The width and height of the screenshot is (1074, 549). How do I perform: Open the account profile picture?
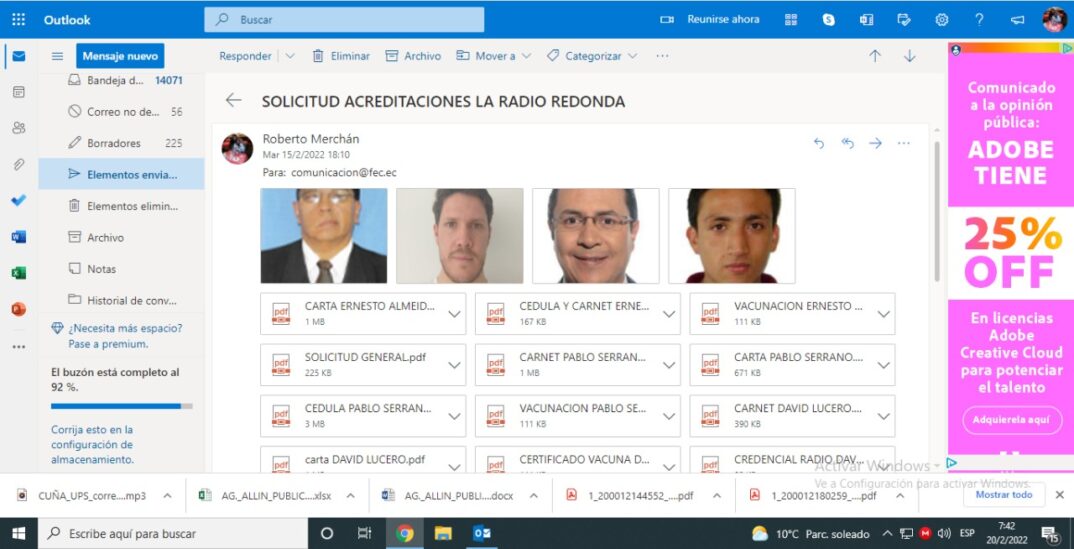(x=1055, y=19)
